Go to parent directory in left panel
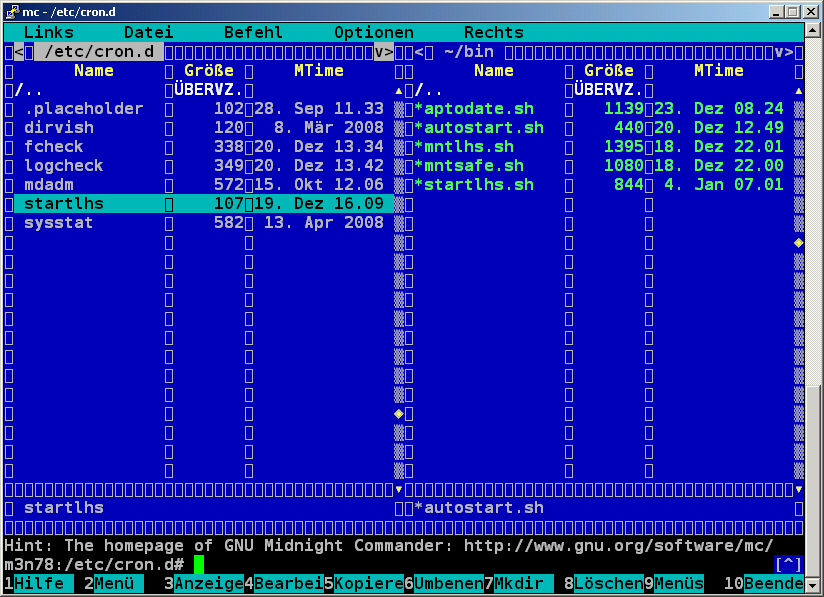This screenshot has height=597, width=824. (29, 90)
